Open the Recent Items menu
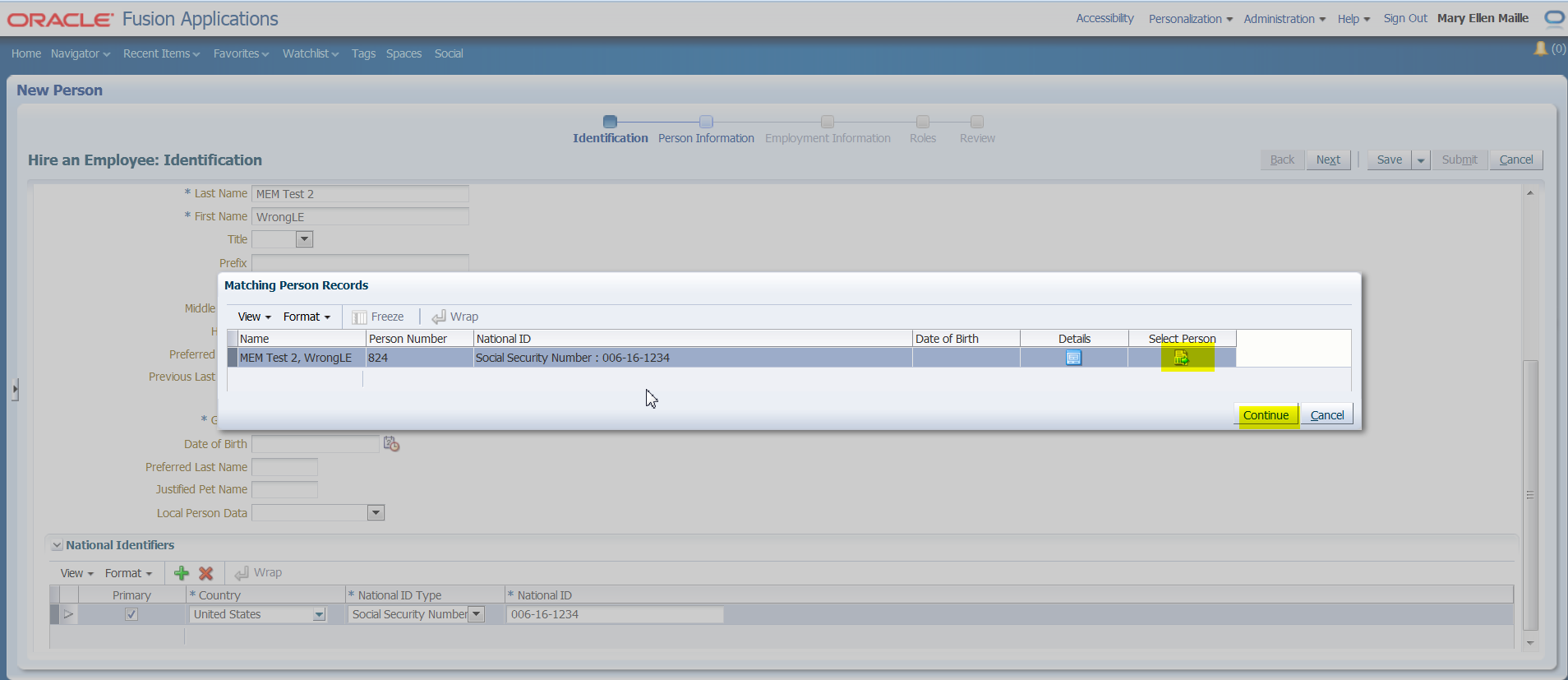Image resolution: width=1568 pixels, height=680 pixels. point(161,53)
